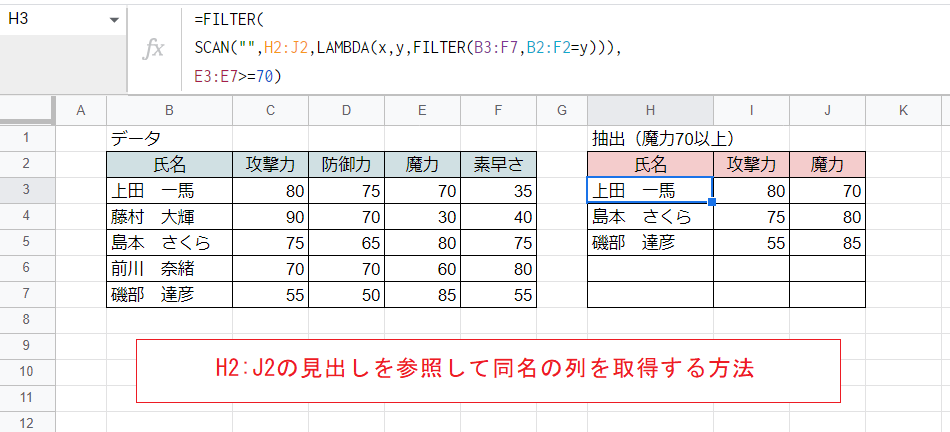
Task: Select row 1 header
Action: tap(27, 138)
